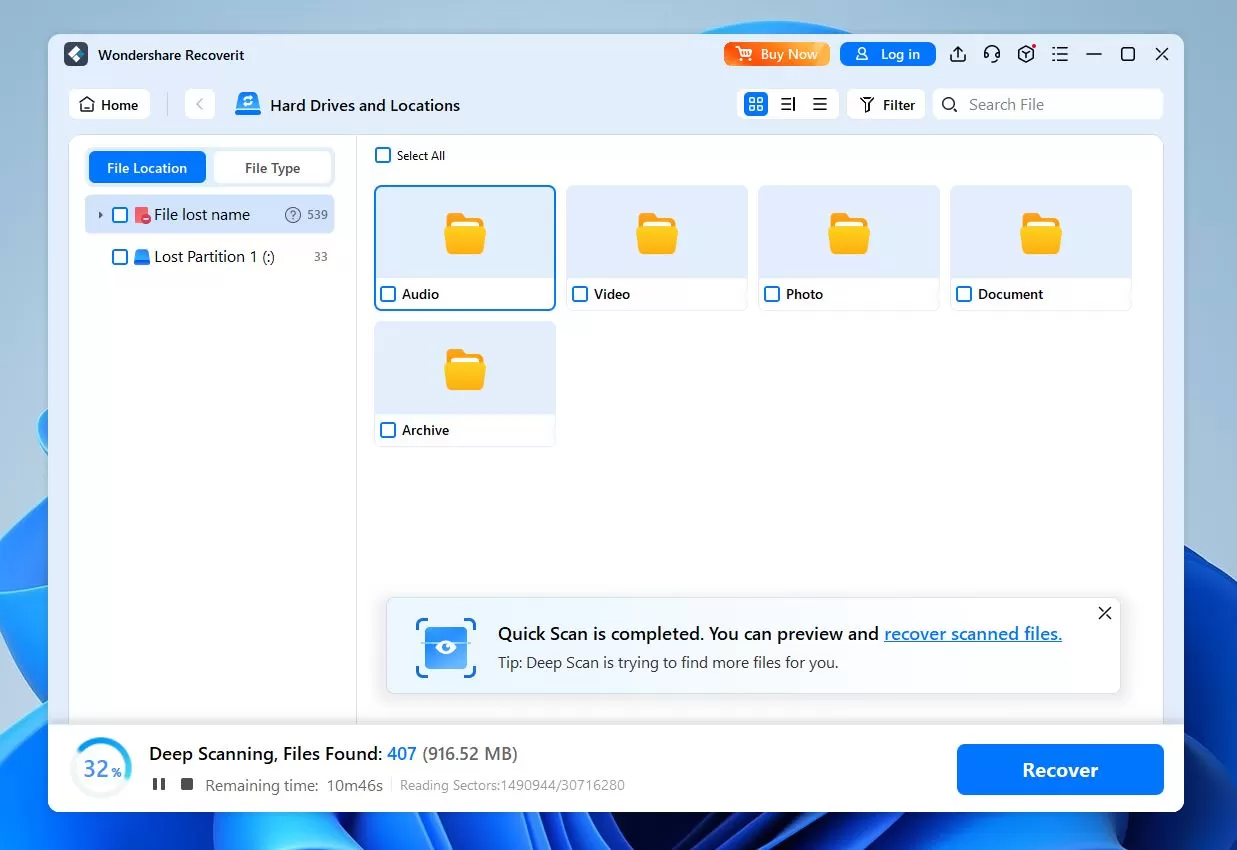1237x850 pixels.
Task: Click the hexagon box icon in title bar
Action: (1026, 54)
